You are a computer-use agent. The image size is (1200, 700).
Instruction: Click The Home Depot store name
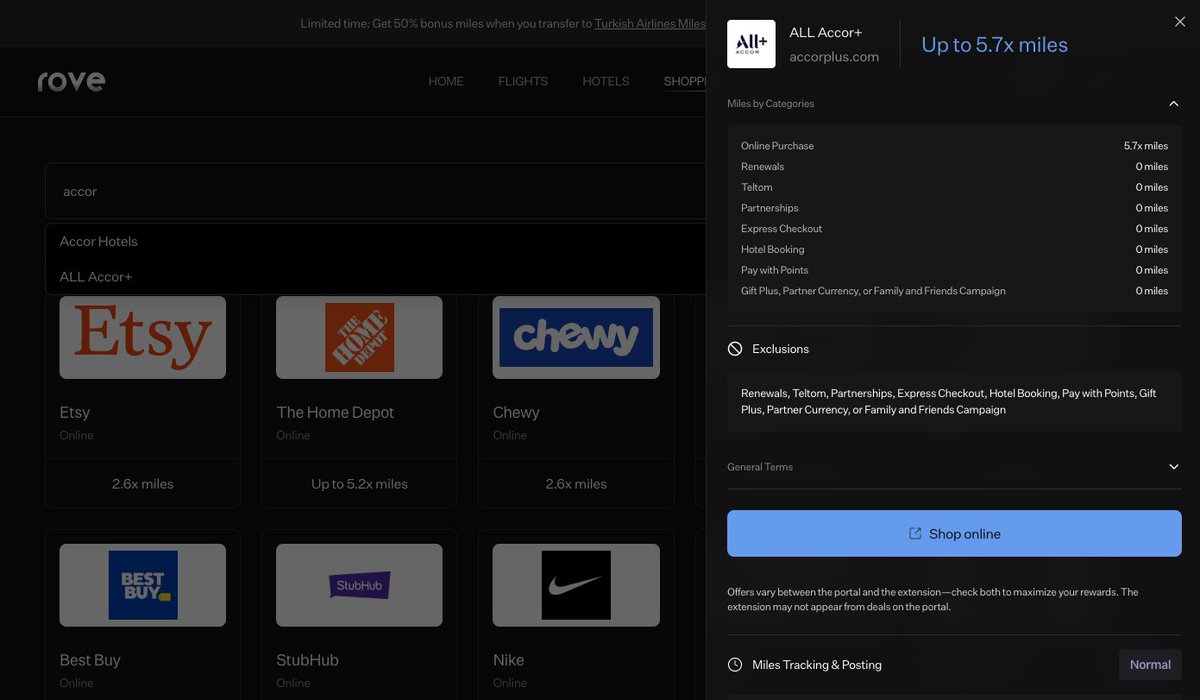pos(335,412)
